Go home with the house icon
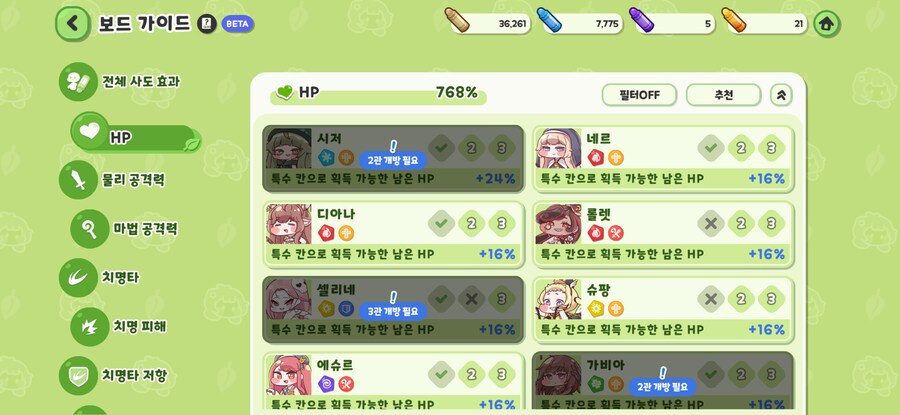Image resolution: width=900 pixels, height=415 pixels. [x=827, y=24]
